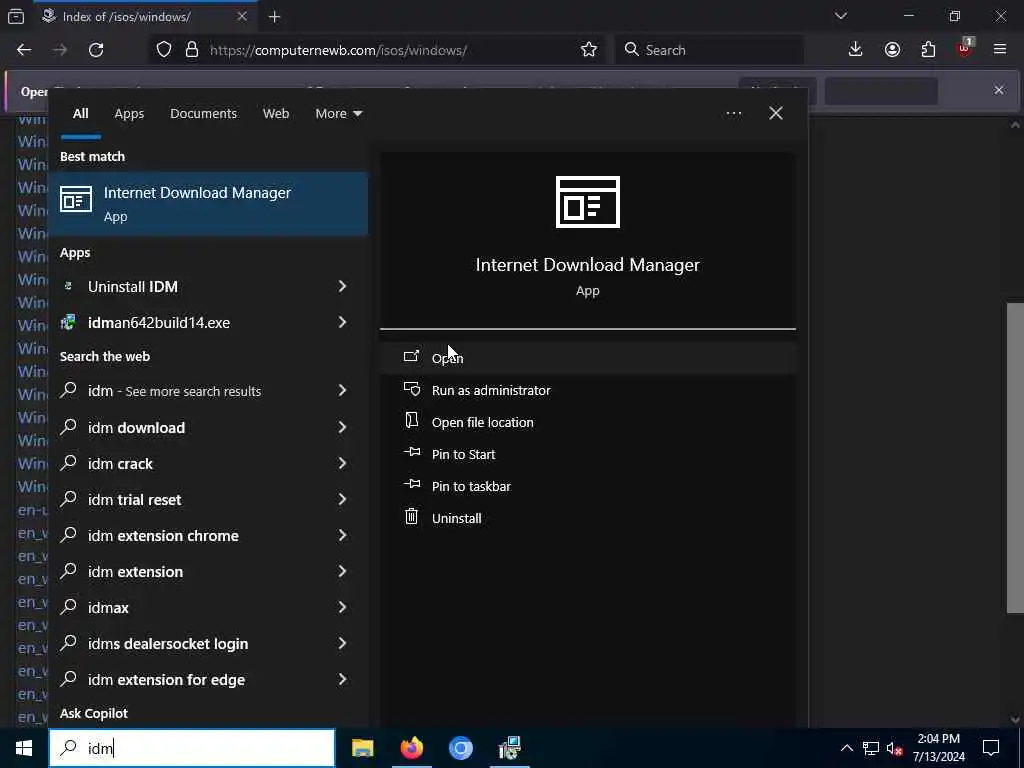This screenshot has height=768, width=1024.
Task: Open the Firefox list all tabs chevron
Action: (x=840, y=16)
